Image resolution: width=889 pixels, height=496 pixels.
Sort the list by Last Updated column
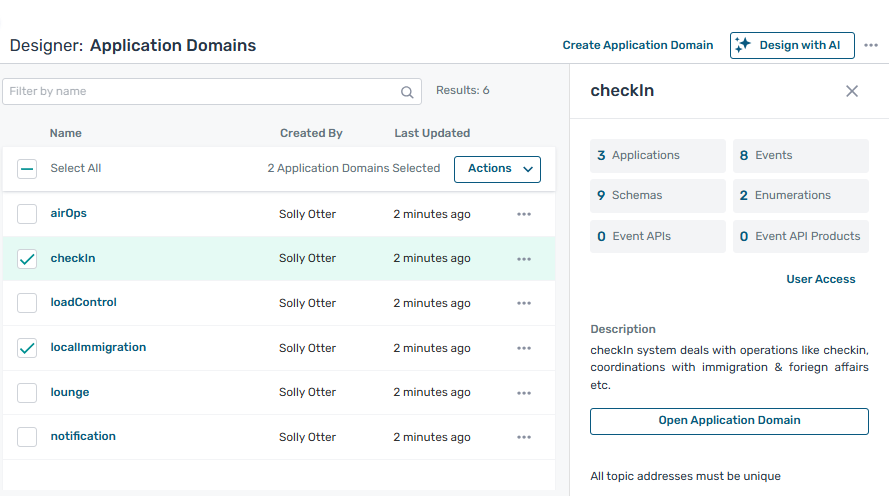[x=432, y=133]
